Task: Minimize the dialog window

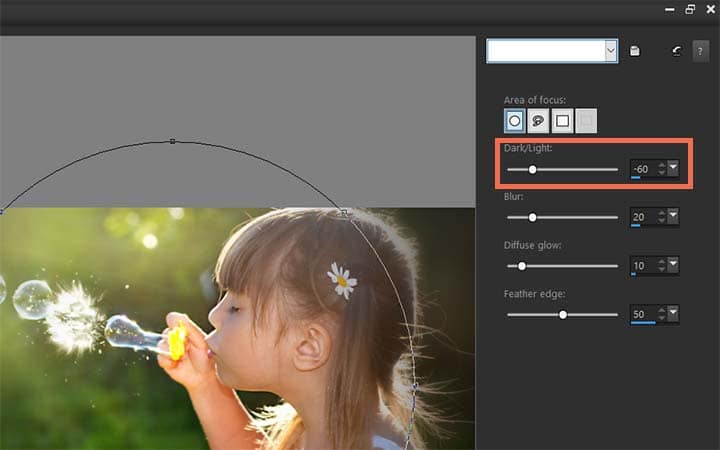Action: (x=670, y=10)
